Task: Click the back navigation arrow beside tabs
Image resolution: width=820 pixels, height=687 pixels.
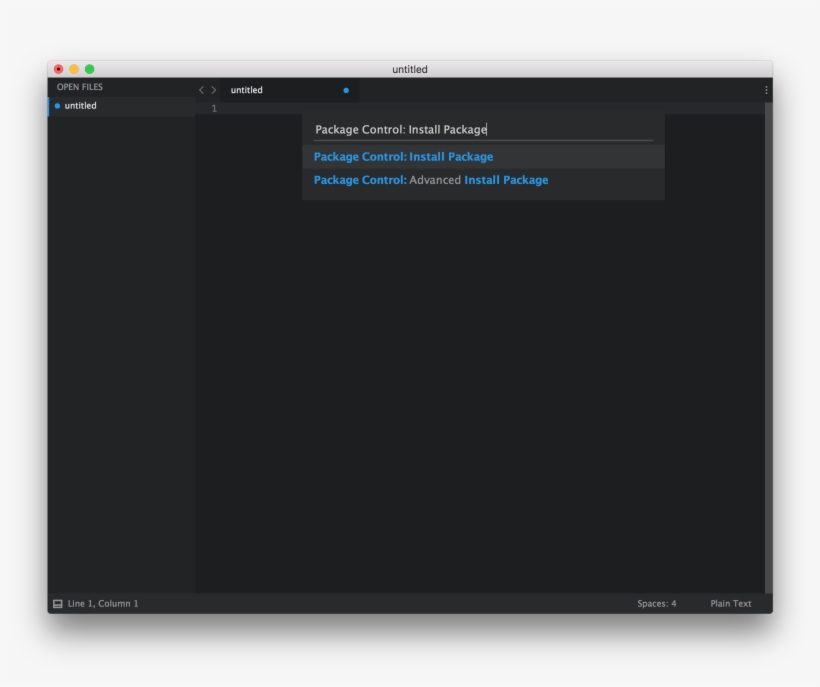Action: coord(201,90)
